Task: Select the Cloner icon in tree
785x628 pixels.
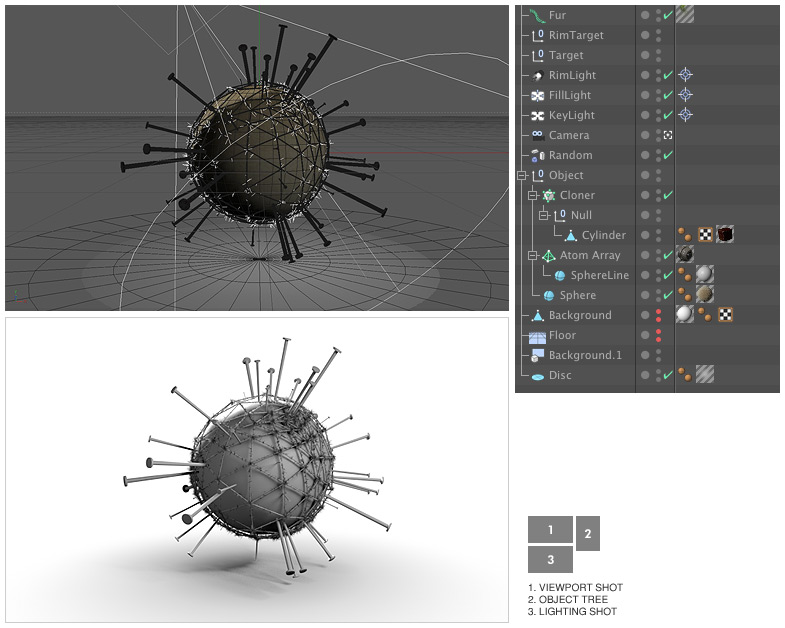Action: pyautogui.click(x=548, y=195)
